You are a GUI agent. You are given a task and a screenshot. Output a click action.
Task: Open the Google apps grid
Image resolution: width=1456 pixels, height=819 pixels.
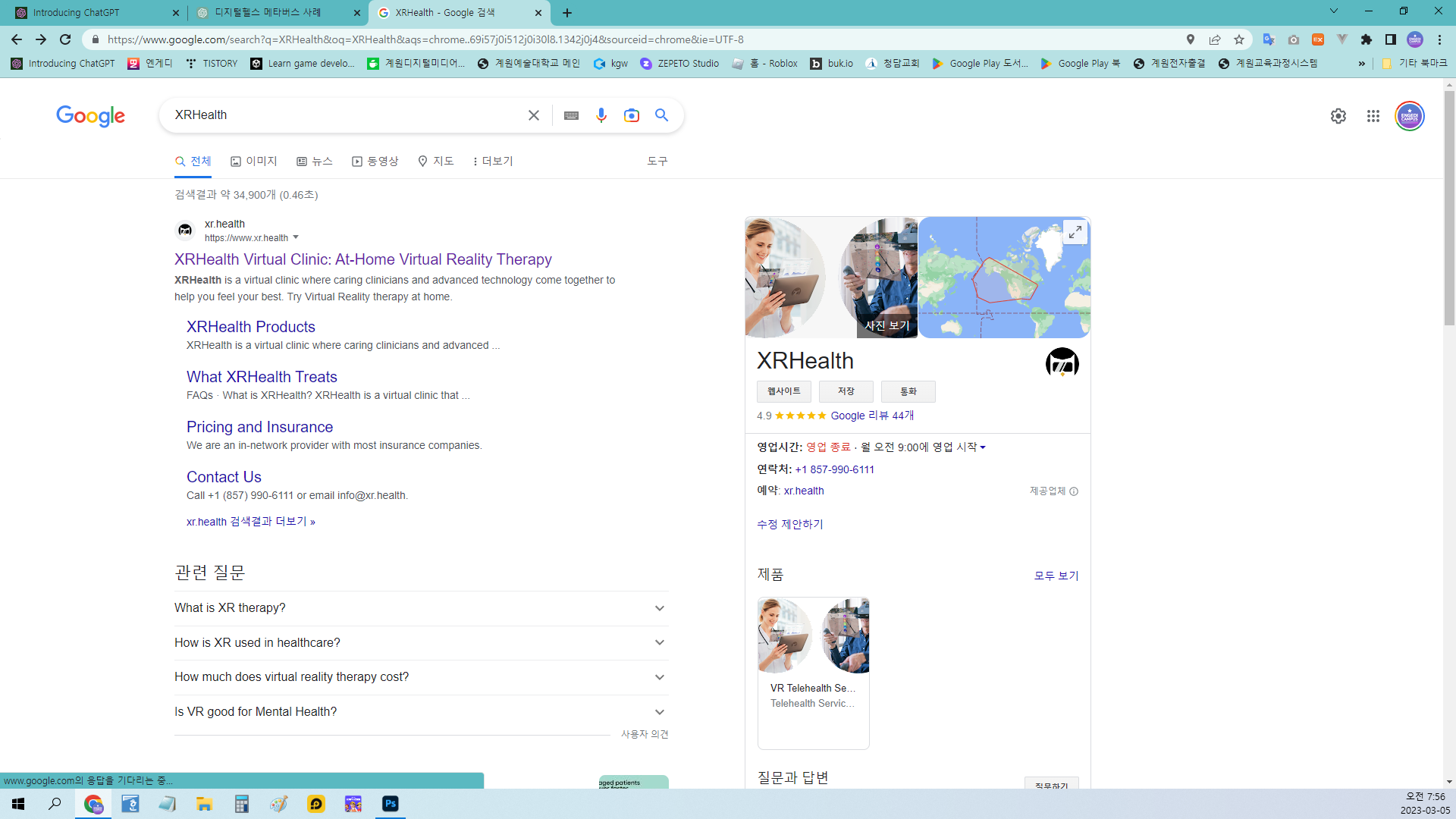(1373, 116)
